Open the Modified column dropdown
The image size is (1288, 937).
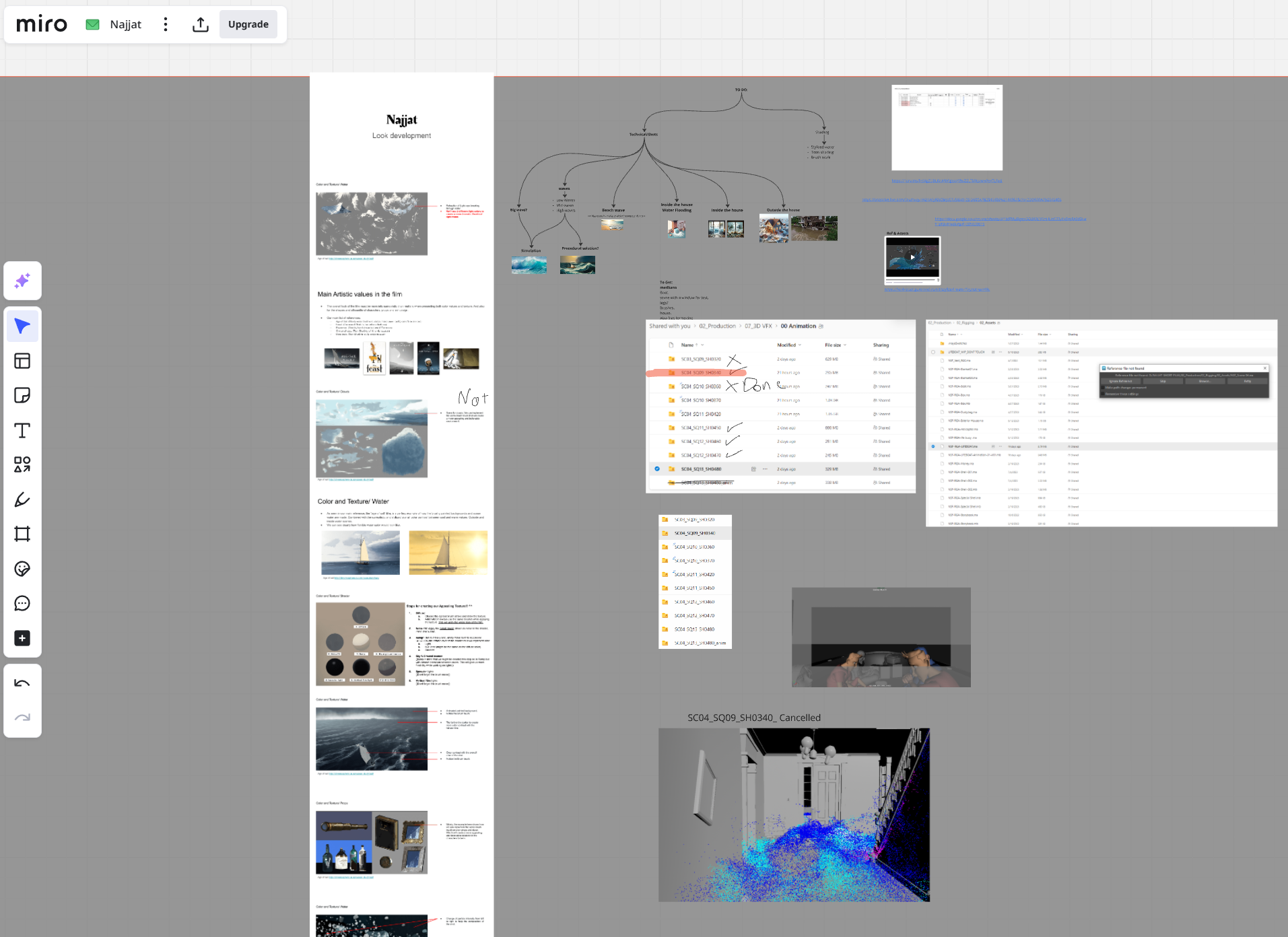800,345
